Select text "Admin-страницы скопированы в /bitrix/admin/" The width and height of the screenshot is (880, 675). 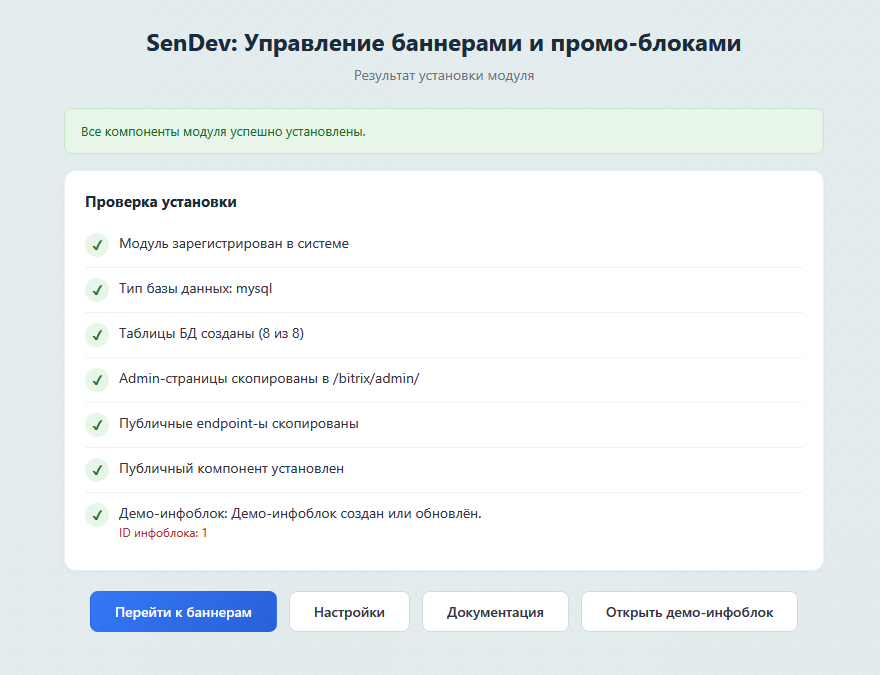[x=269, y=378]
